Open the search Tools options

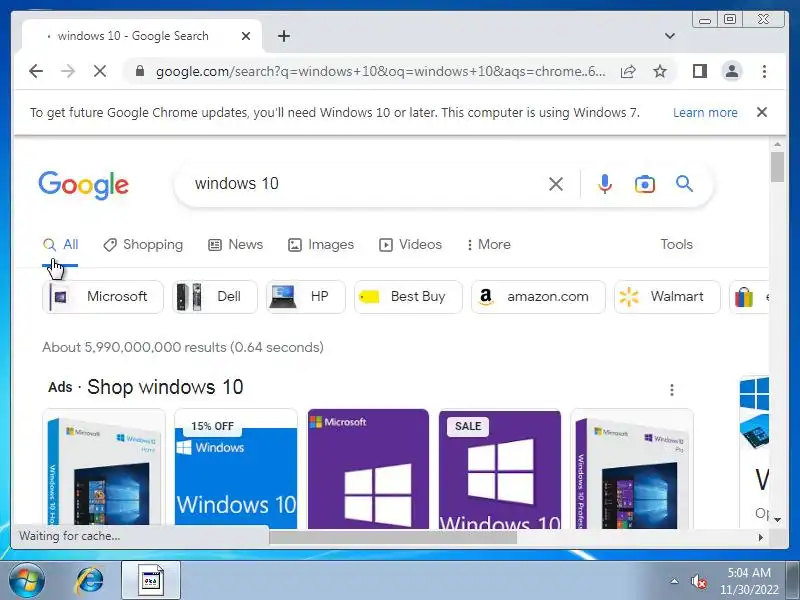pyautogui.click(x=676, y=244)
